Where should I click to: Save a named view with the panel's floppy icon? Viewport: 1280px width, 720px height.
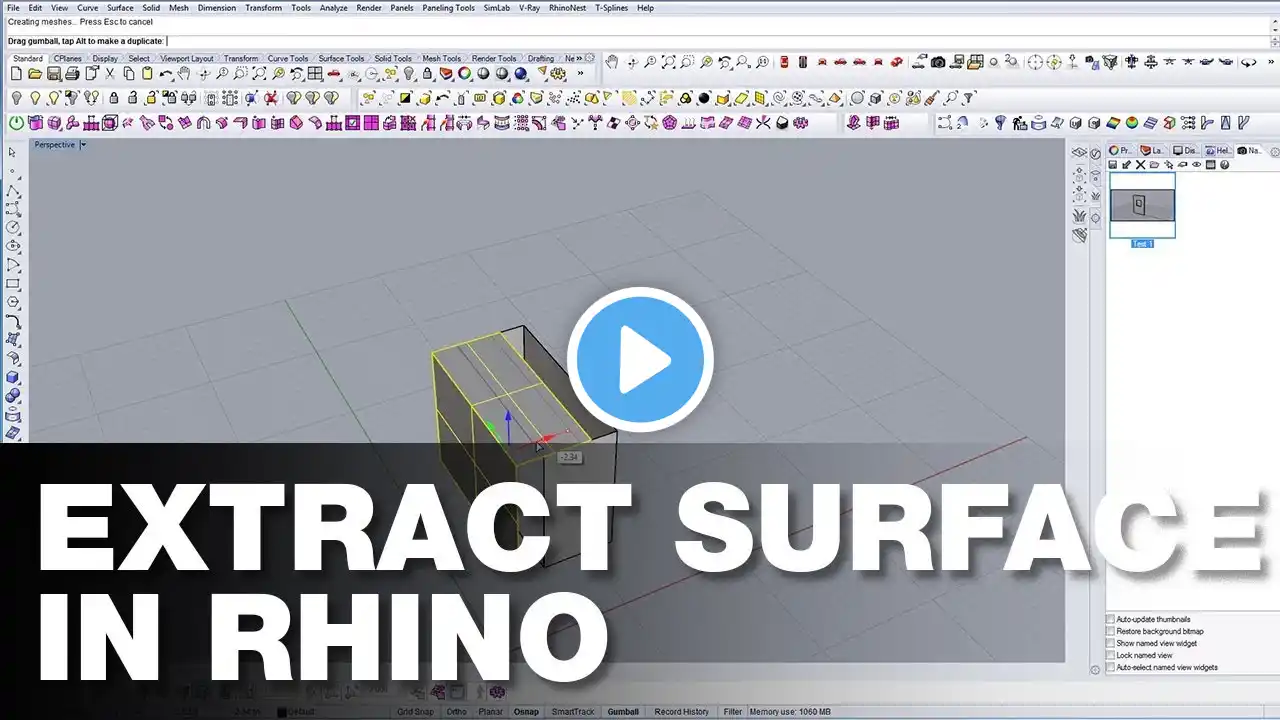(1113, 165)
